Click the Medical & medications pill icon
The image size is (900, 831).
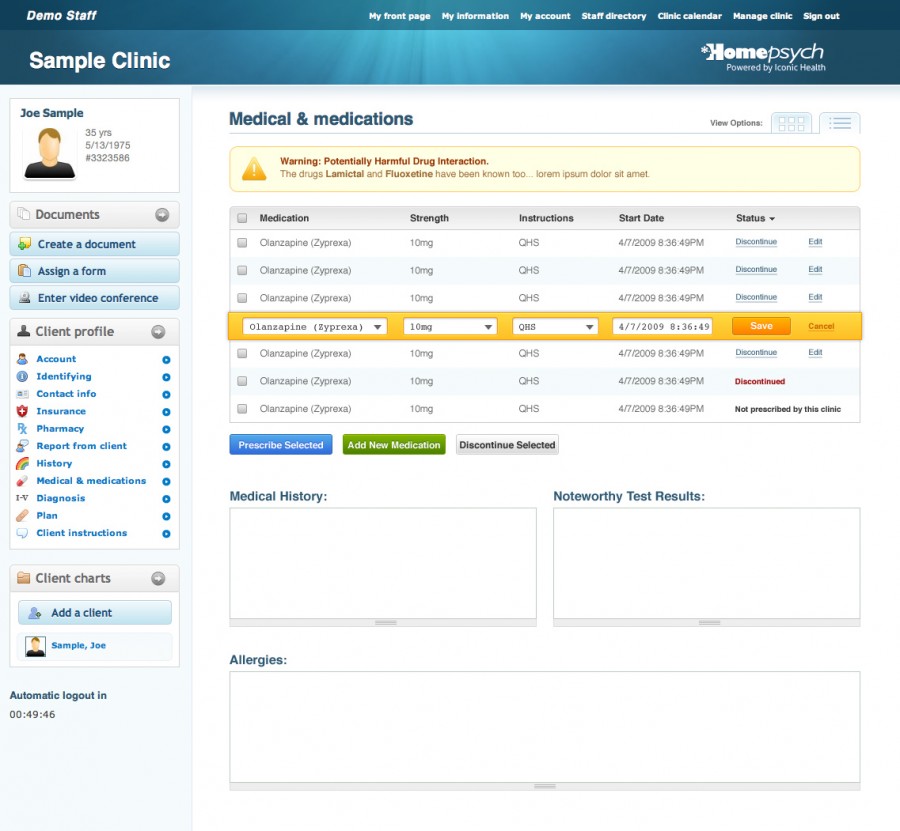point(22,481)
